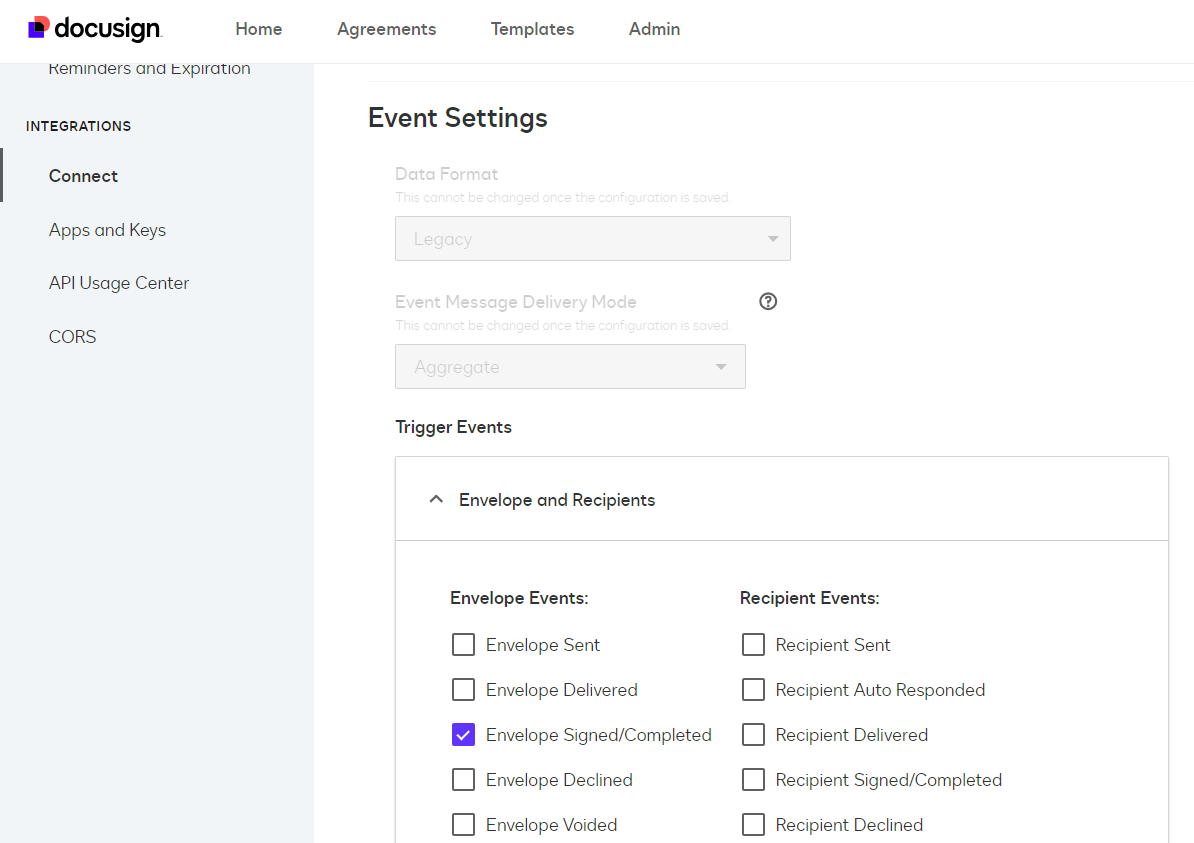Enable the Envelope Voided event
The width and height of the screenshot is (1194, 843).
click(463, 825)
